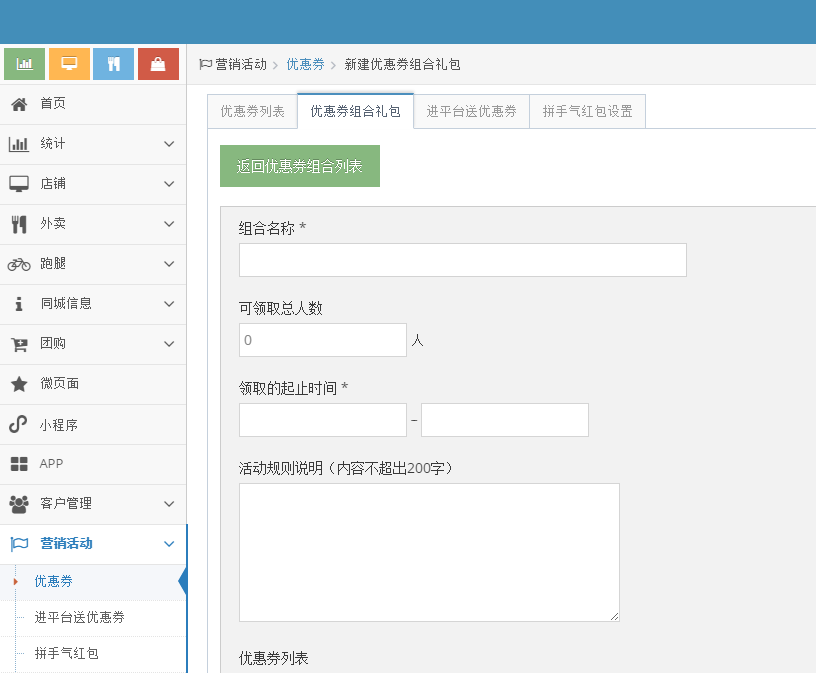This screenshot has width=816, height=673.
Task: Click the 小程序 mini-program icon
Action: [18, 424]
